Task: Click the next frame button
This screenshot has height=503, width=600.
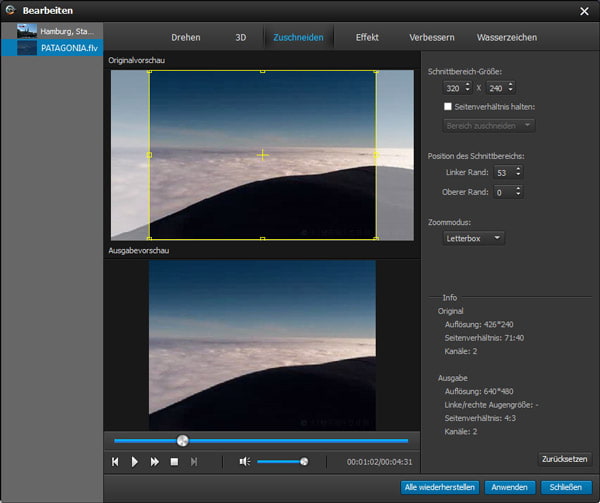Action: (194, 461)
